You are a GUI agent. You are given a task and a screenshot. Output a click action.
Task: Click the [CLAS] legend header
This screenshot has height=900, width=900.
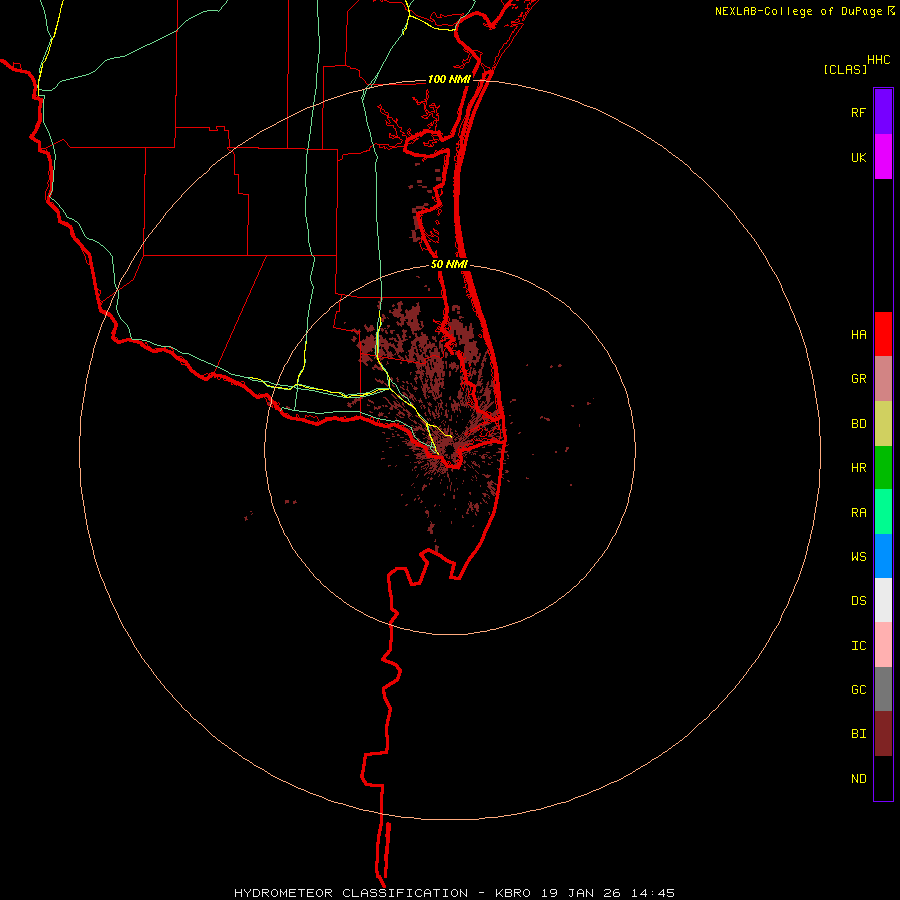(845, 69)
